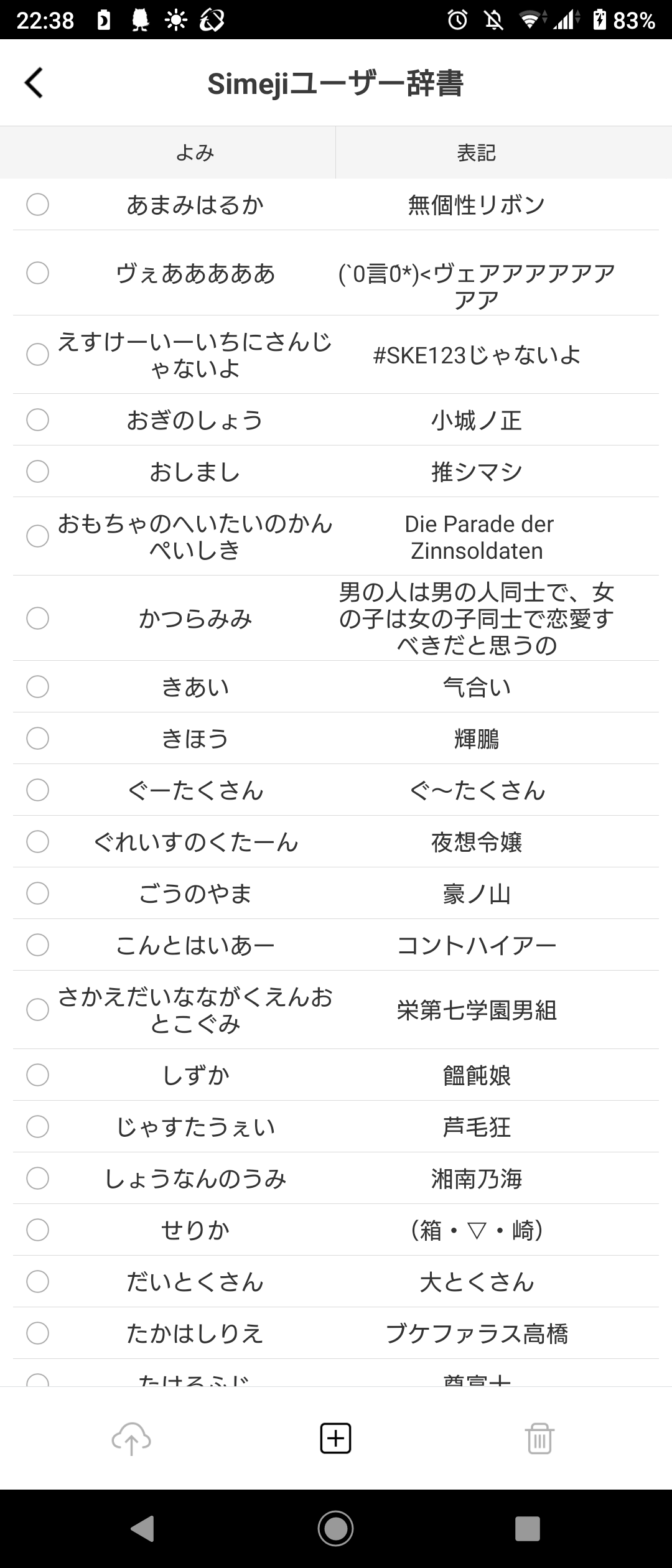Select the radio button for きほう

click(37, 738)
